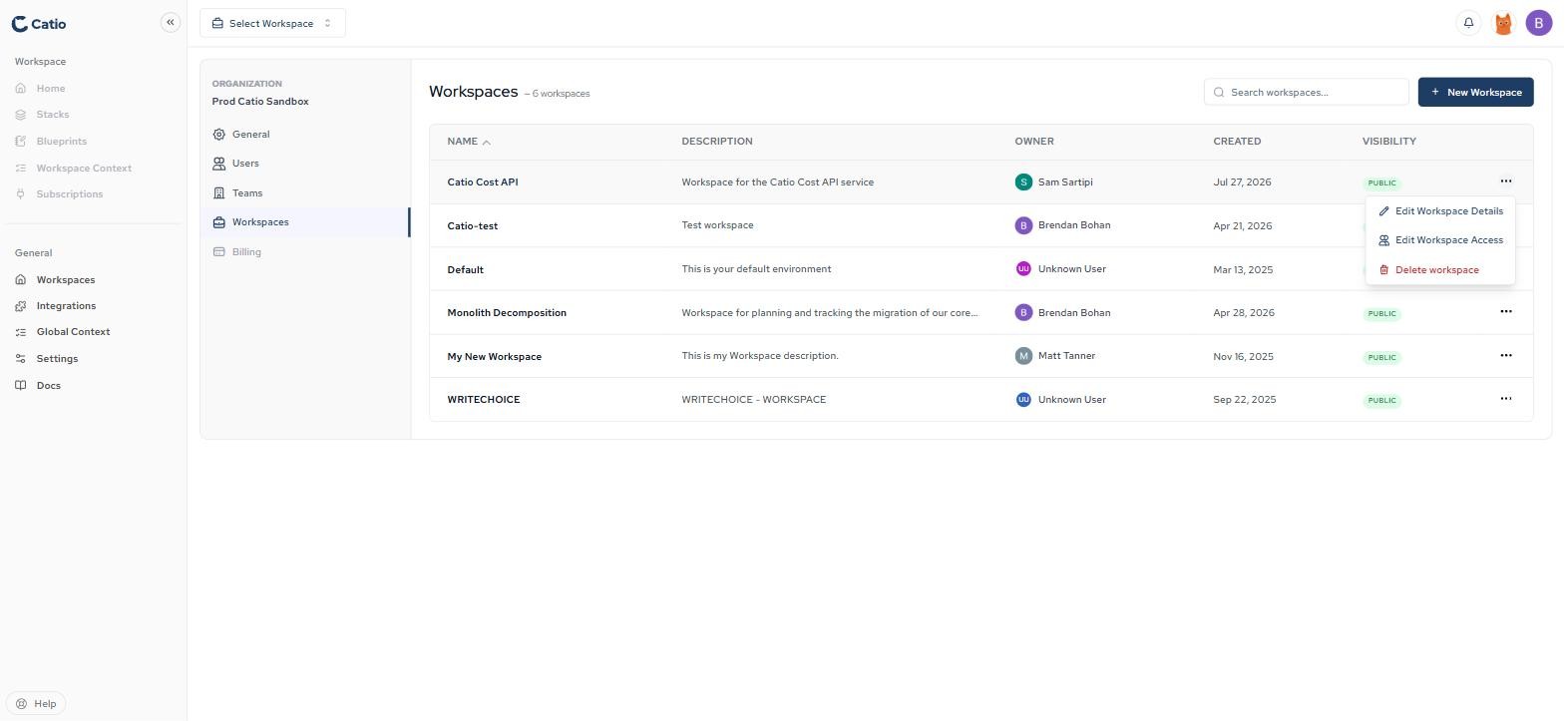This screenshot has height=721, width=1568.
Task: Open the Monolith Decomposition workspace name
Action: pos(507,313)
